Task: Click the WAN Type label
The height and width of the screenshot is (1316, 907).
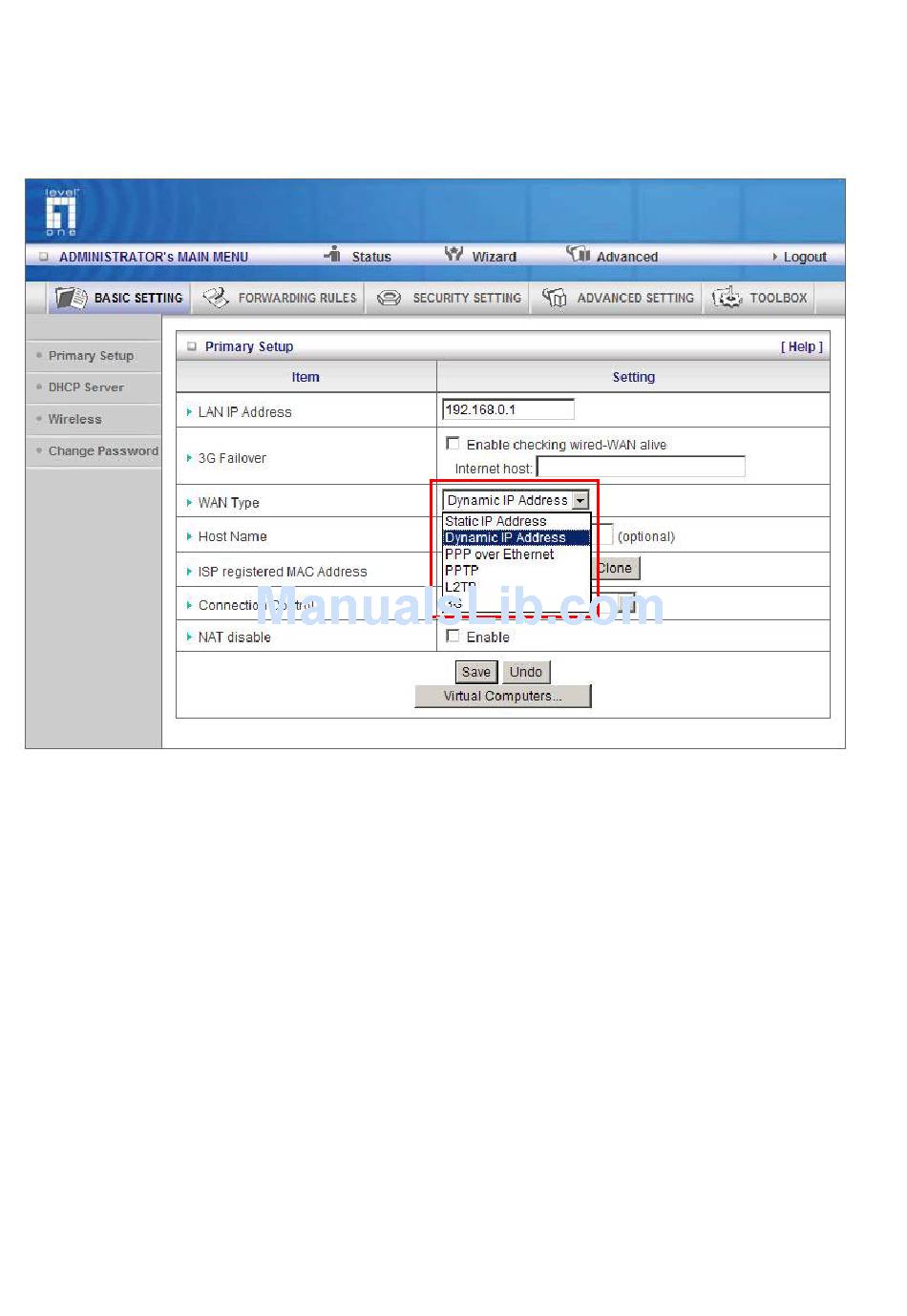Action: click(228, 503)
